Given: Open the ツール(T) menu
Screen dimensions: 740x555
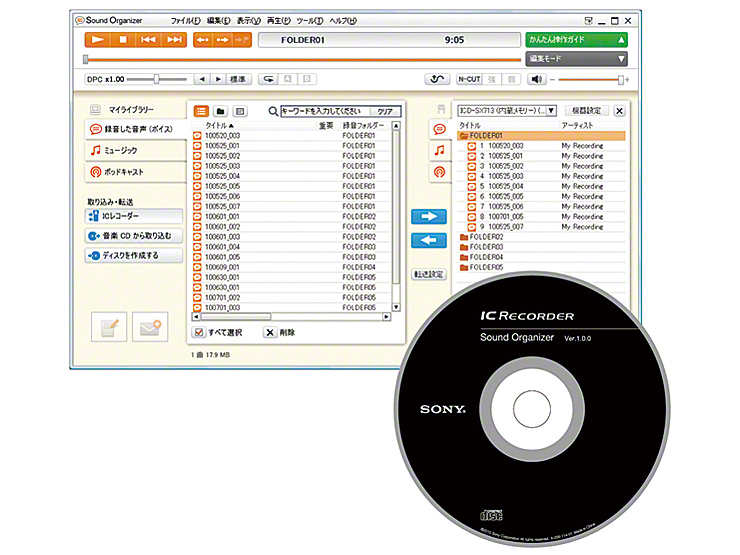Looking at the screenshot, I should [x=311, y=20].
